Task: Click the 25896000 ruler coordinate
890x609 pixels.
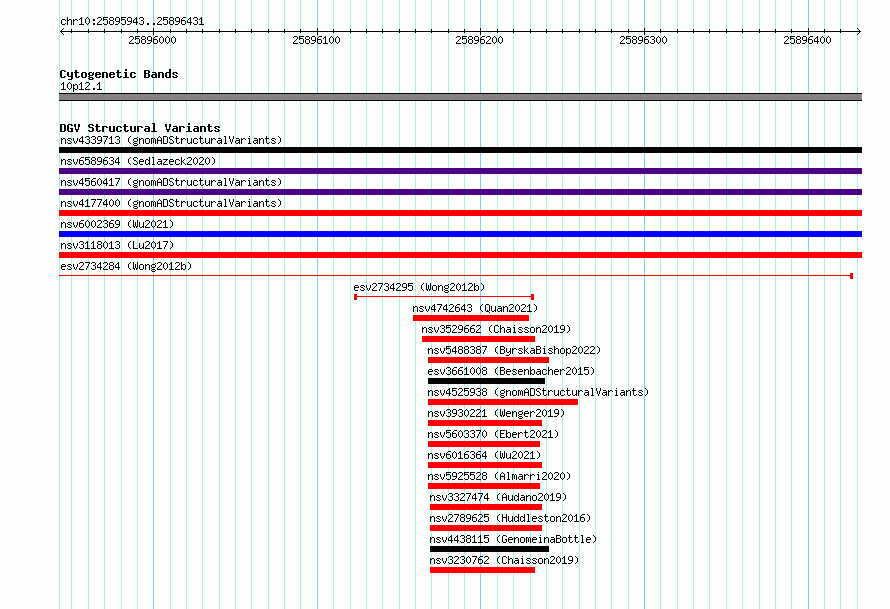Action: coord(152,40)
